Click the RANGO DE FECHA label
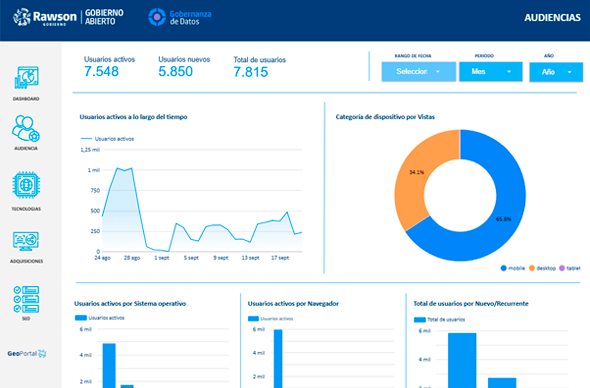590x388 pixels. click(x=413, y=56)
